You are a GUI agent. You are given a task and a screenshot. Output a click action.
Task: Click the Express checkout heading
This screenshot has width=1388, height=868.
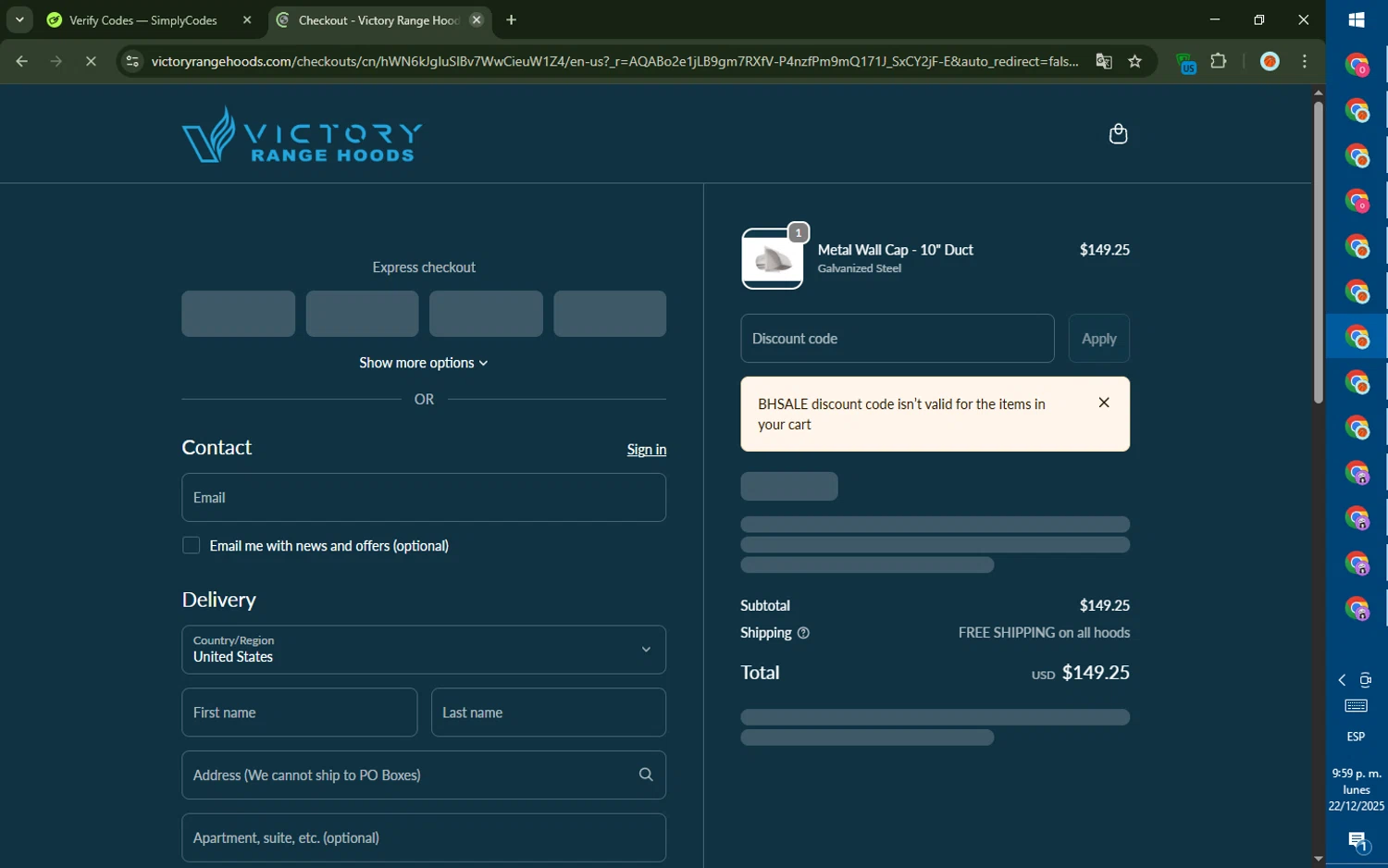tap(424, 267)
